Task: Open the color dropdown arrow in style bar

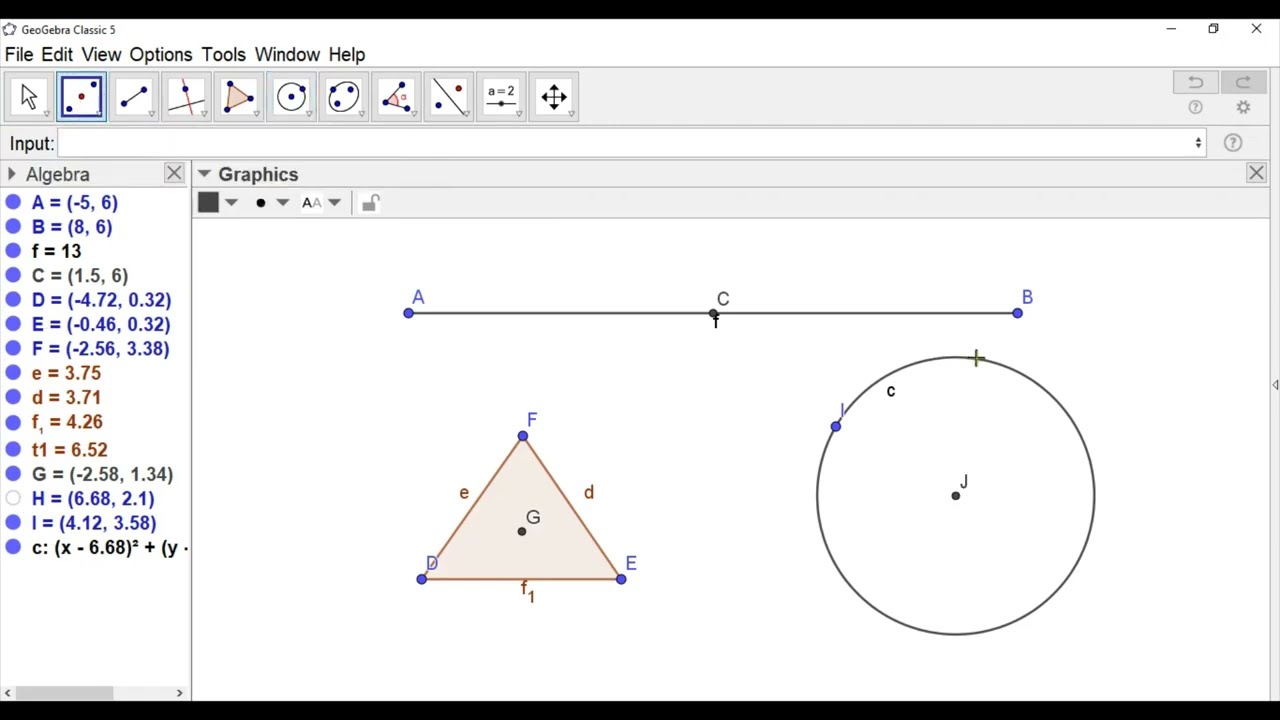Action: point(231,203)
